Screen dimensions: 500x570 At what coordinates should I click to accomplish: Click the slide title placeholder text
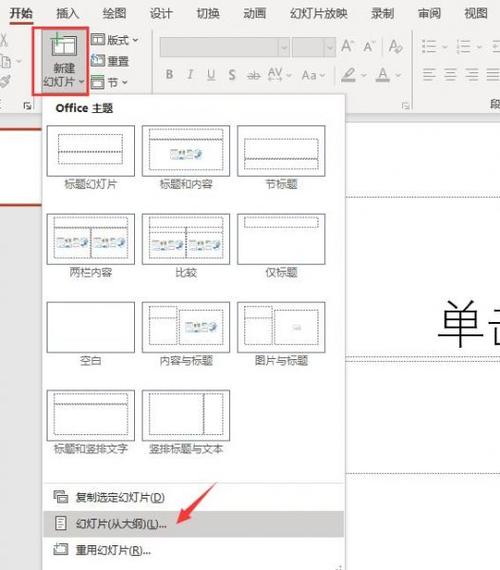(469, 323)
